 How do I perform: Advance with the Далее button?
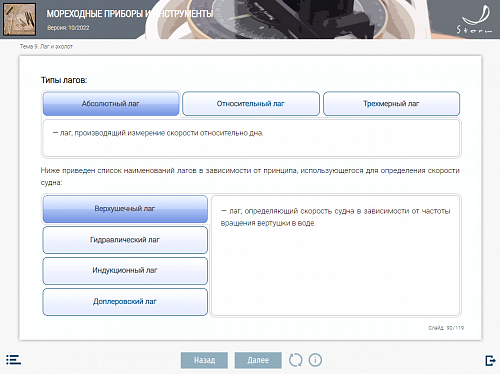click(x=258, y=360)
